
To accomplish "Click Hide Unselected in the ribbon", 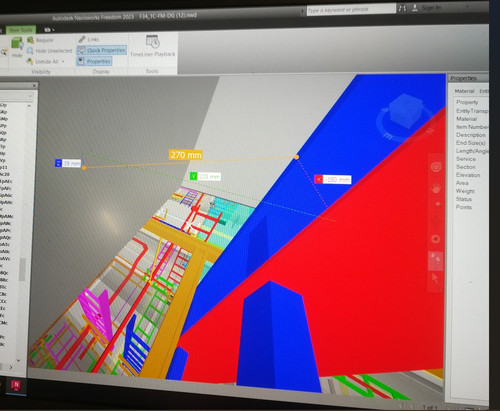I will point(49,51).
